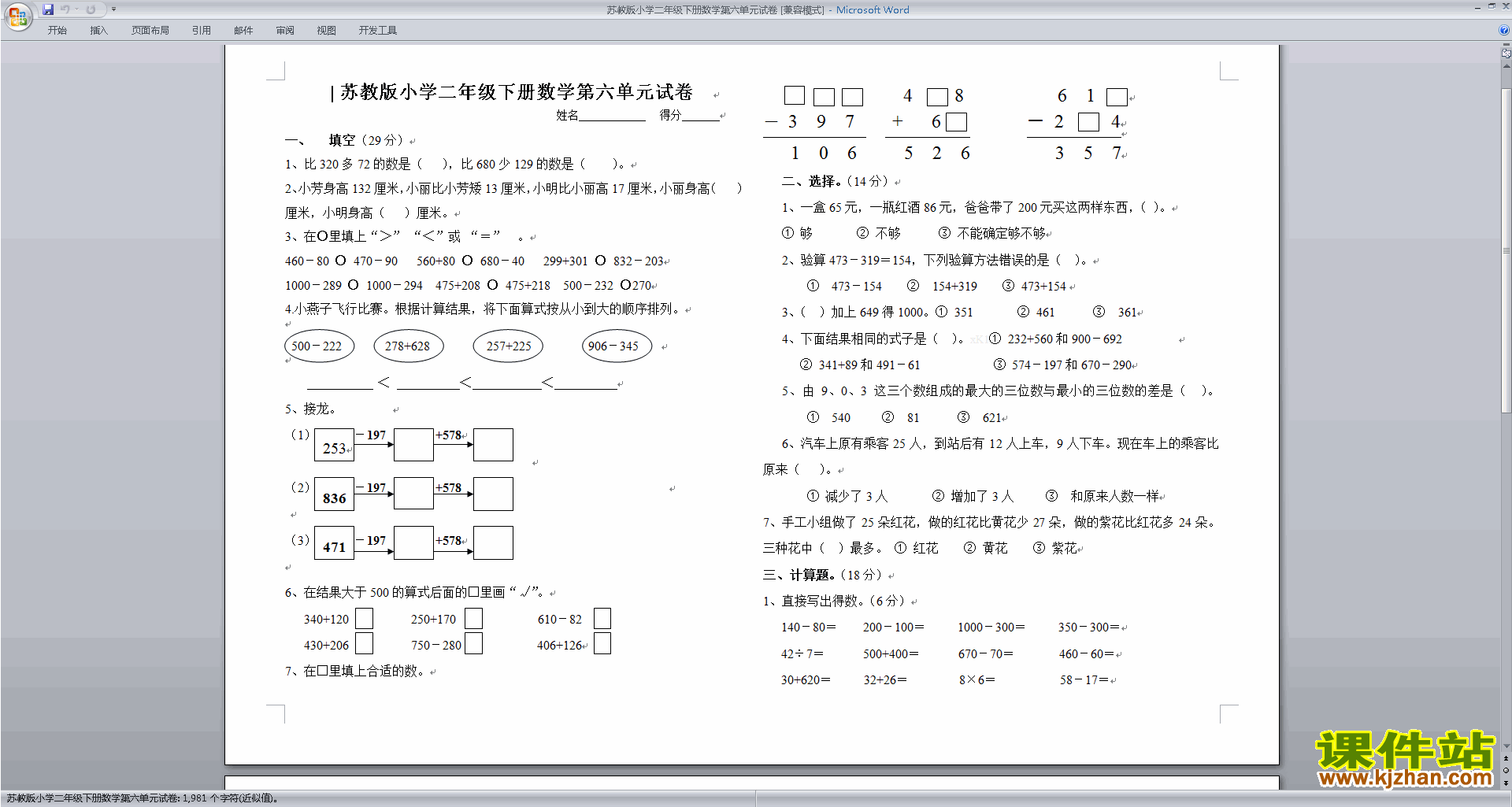Image resolution: width=1512 pixels, height=807 pixels.
Task: Open the 开发工具 tab
Action: click(377, 31)
